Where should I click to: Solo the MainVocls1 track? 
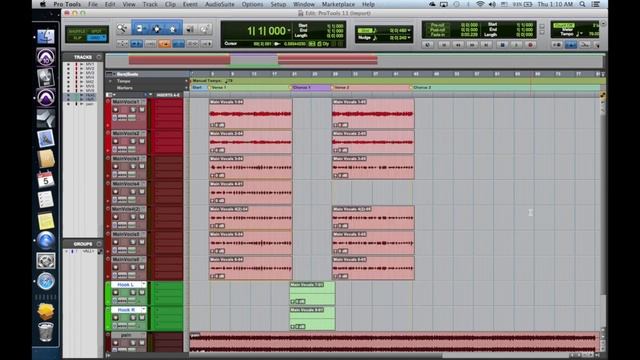(x=133, y=110)
